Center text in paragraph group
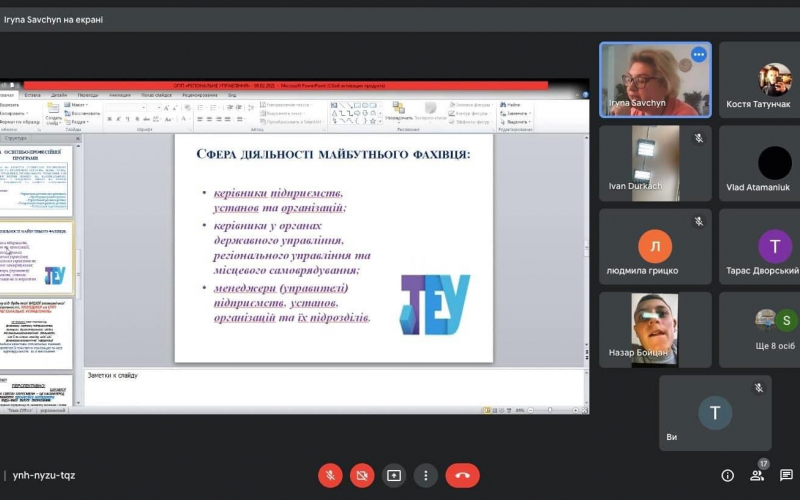 click(x=209, y=119)
